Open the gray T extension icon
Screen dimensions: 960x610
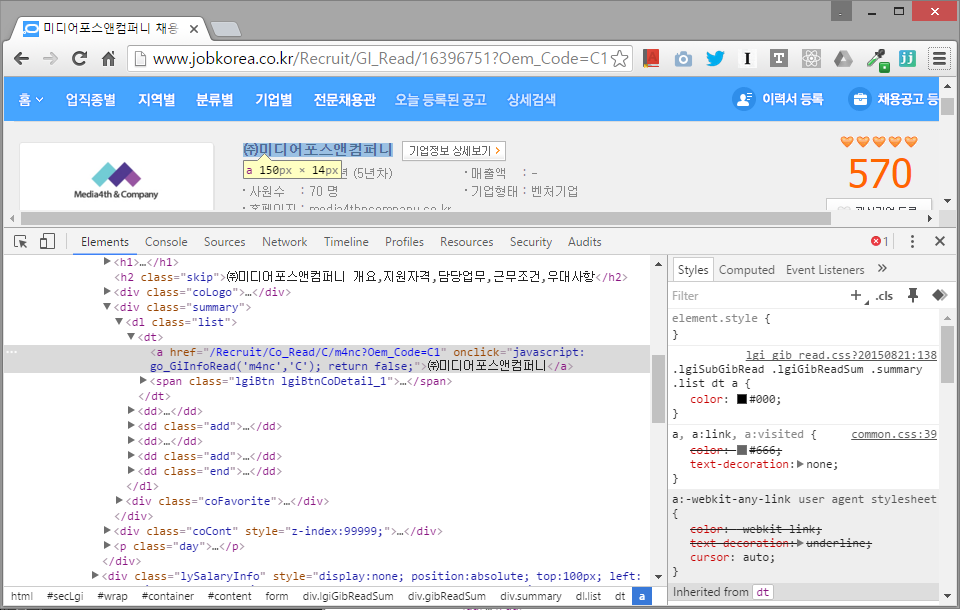[x=779, y=59]
